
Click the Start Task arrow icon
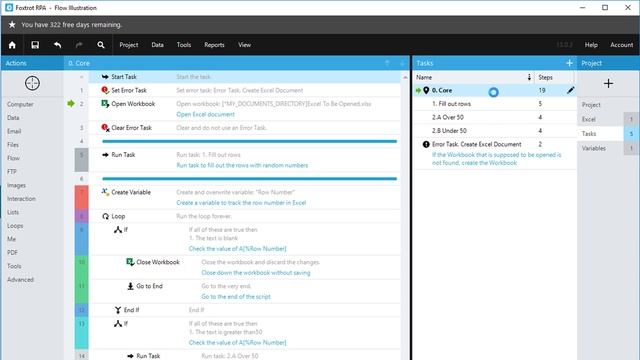coord(105,77)
